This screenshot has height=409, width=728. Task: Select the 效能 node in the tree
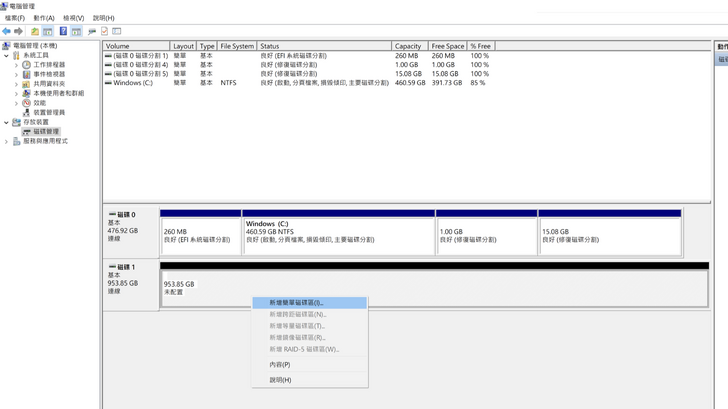coord(39,103)
